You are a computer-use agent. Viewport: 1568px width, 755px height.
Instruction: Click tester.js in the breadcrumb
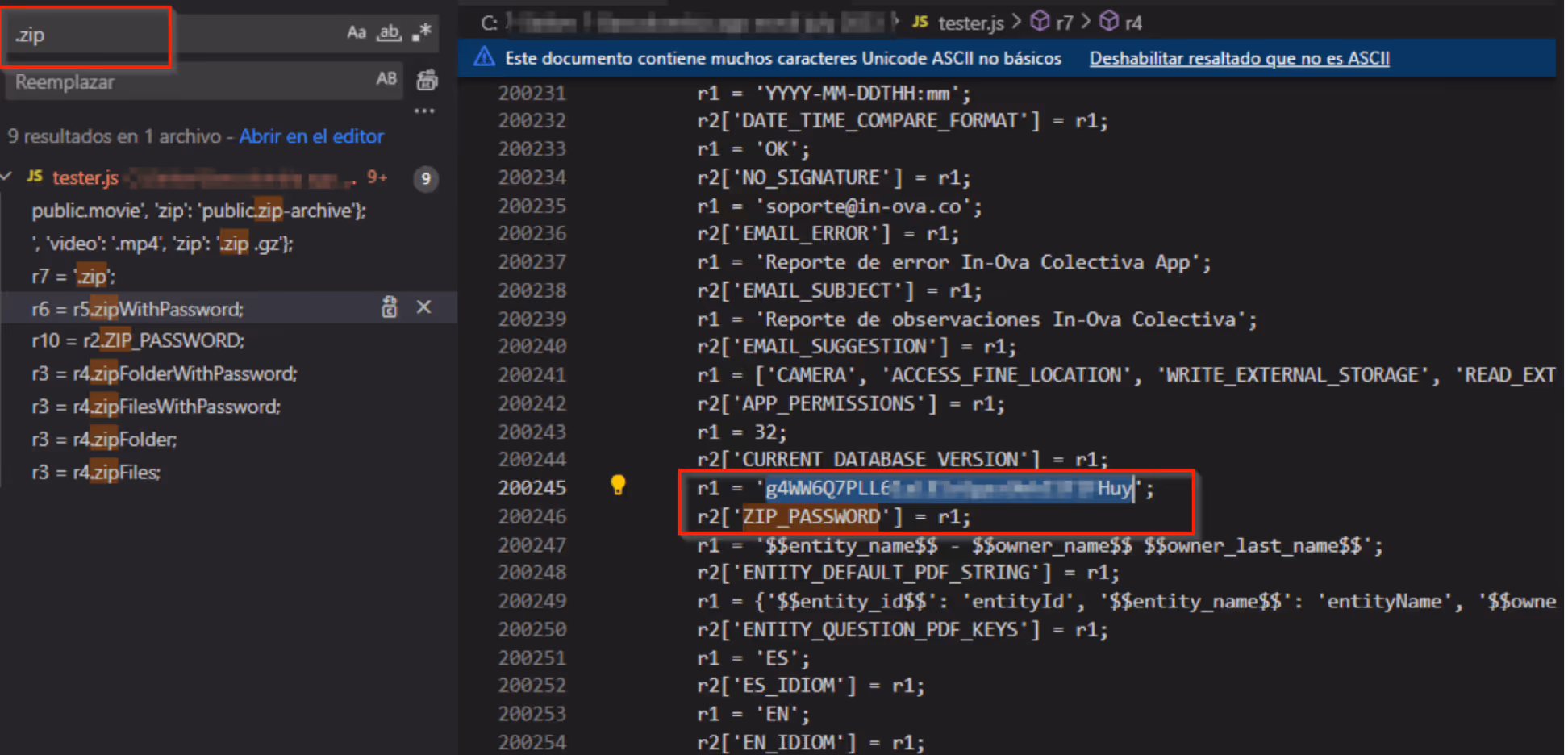tap(971, 23)
